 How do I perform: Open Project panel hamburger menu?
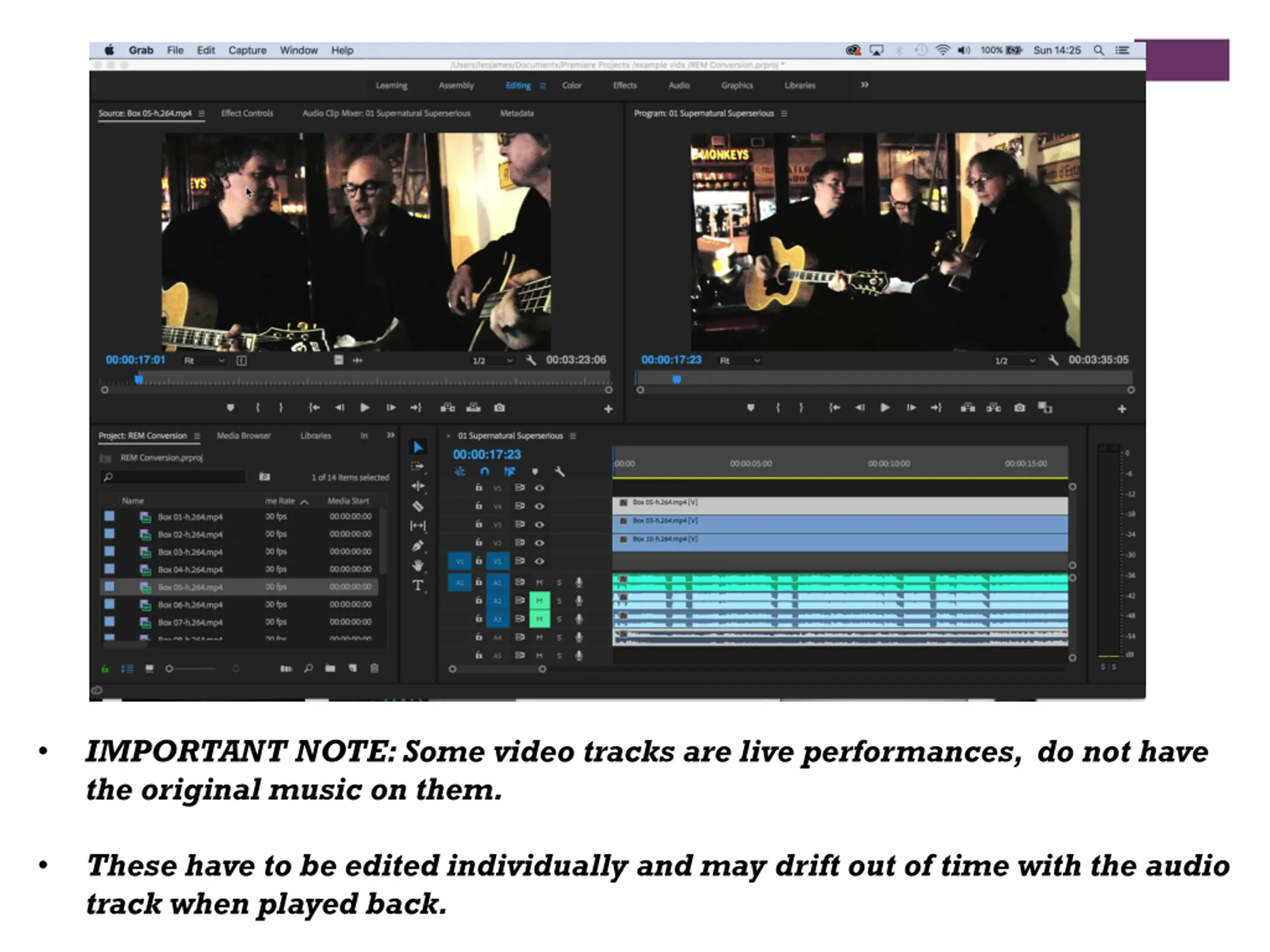pos(197,436)
